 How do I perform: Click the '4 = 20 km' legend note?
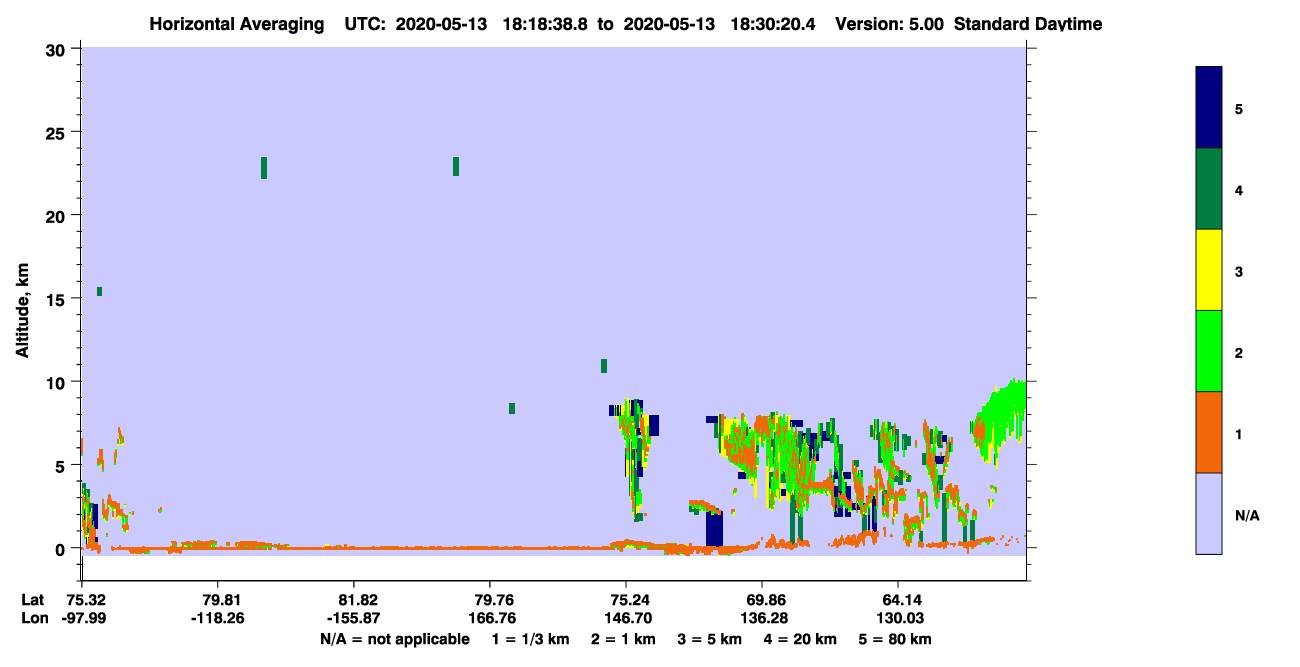coord(799,639)
